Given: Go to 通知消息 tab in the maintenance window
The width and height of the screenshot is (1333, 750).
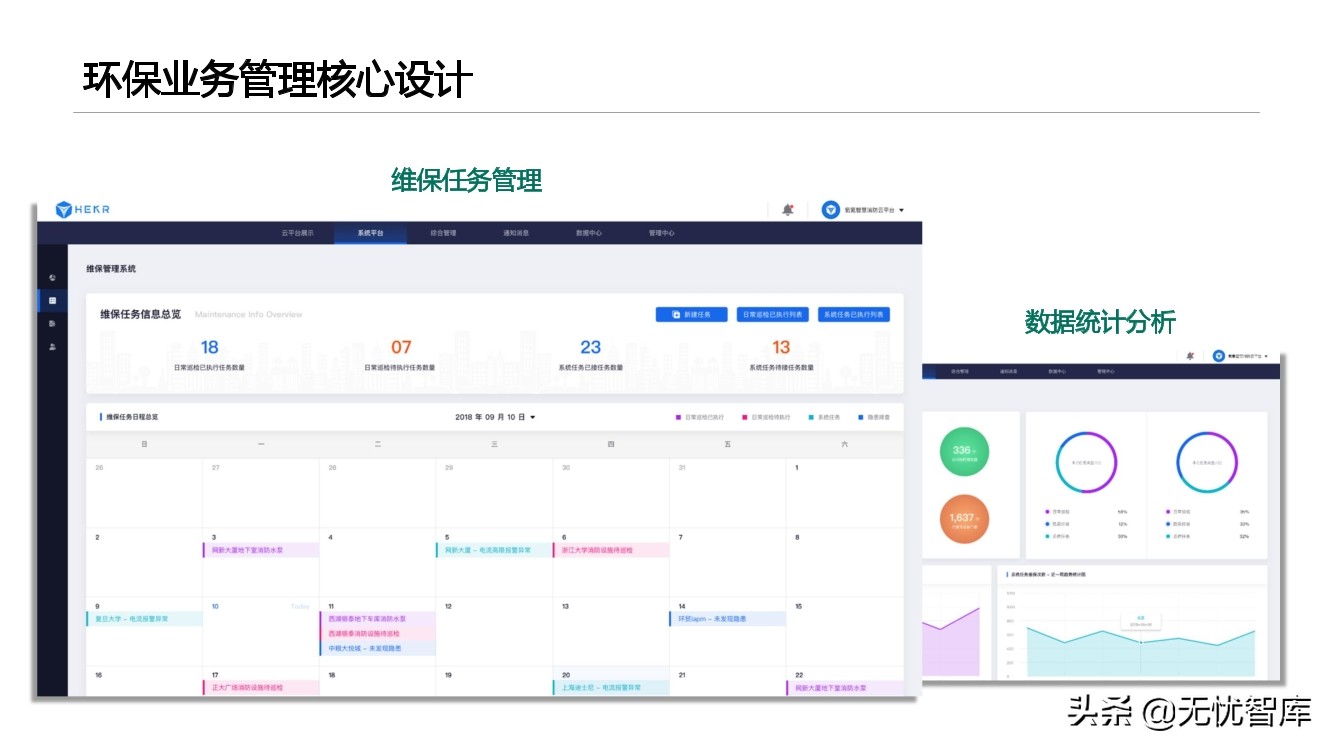Looking at the screenshot, I should (x=516, y=233).
